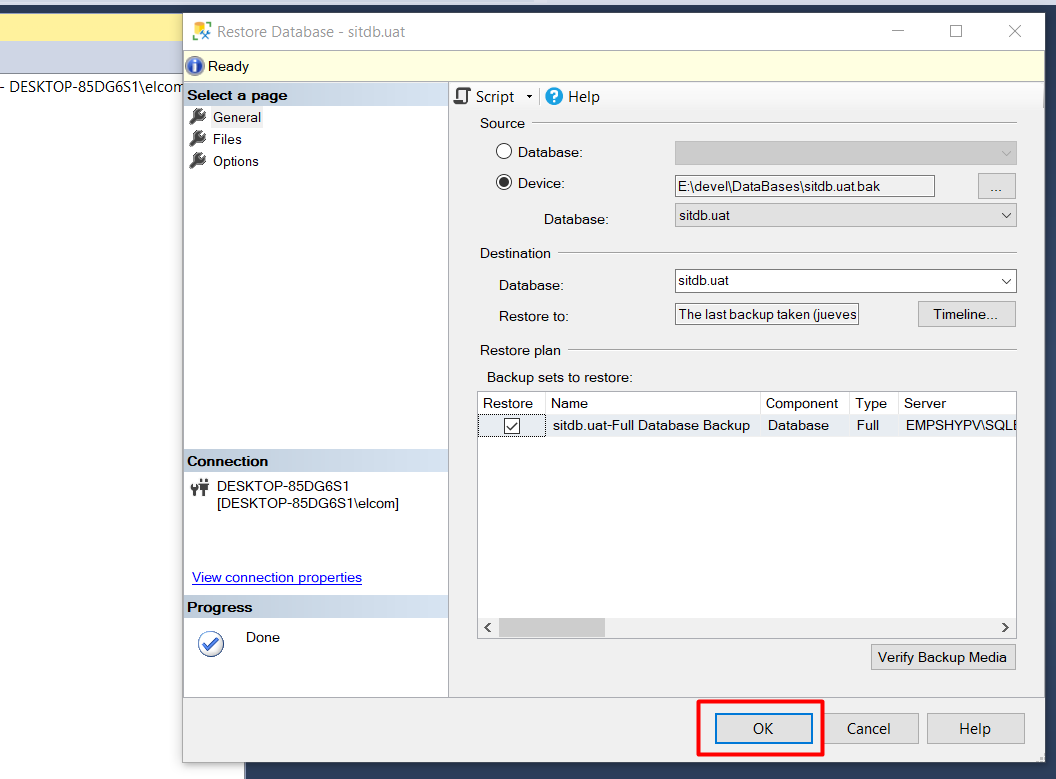
Task: Click the scroll right arrow in backup sets
Action: 1005,627
